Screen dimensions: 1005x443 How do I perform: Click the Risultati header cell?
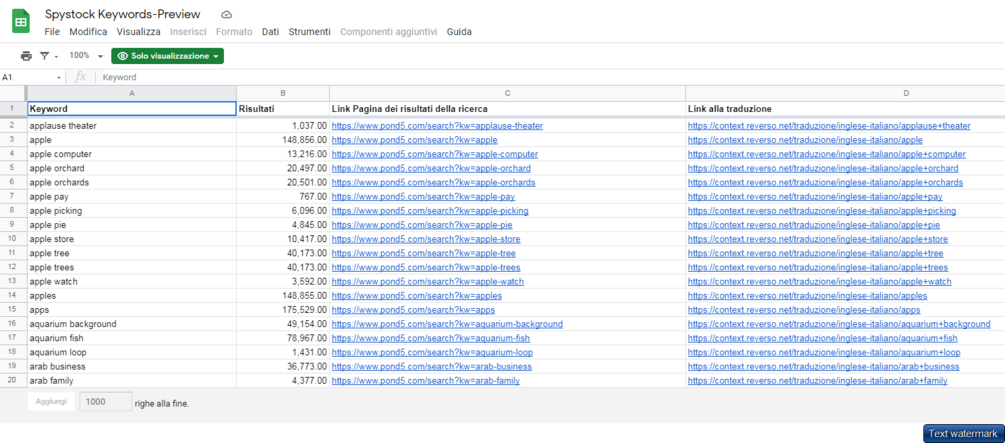pyautogui.click(x=283, y=109)
